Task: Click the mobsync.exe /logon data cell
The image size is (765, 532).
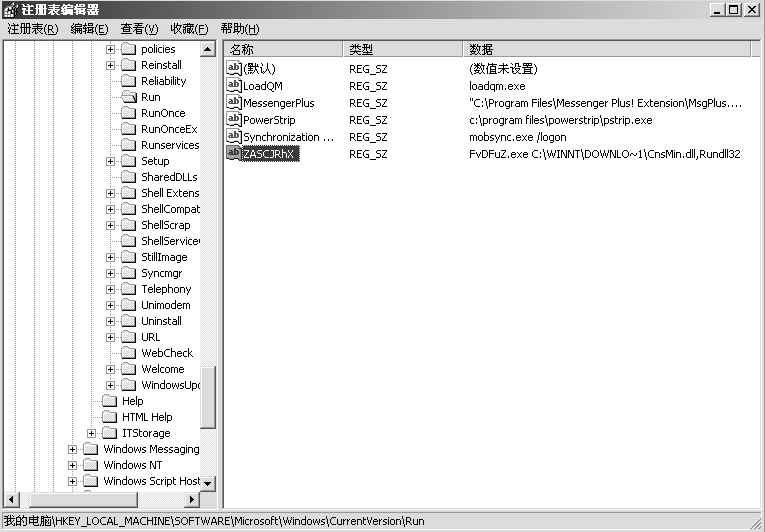Action: click(x=518, y=138)
